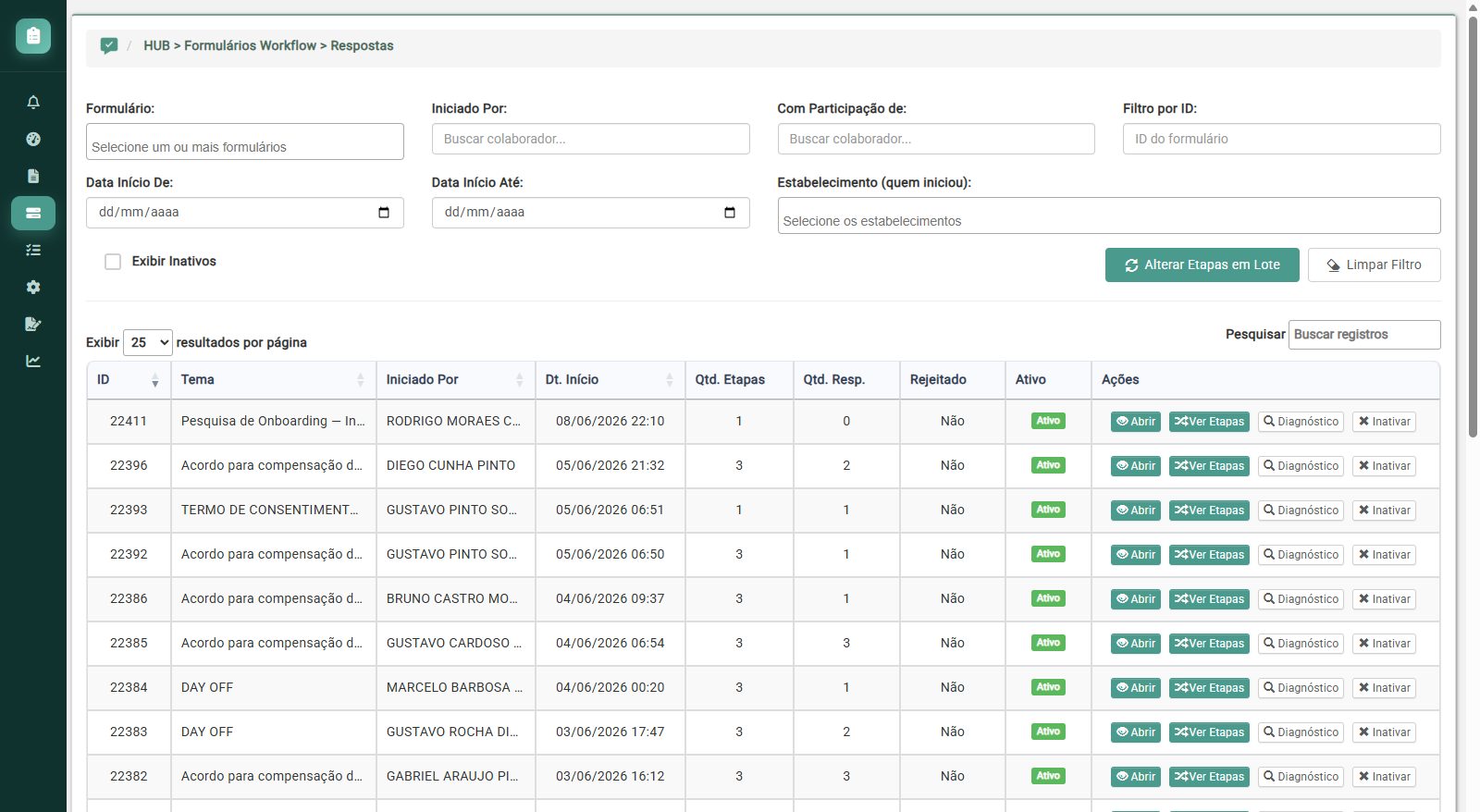Click Inativar for record 22392
The image size is (1480, 812).
point(1385,555)
